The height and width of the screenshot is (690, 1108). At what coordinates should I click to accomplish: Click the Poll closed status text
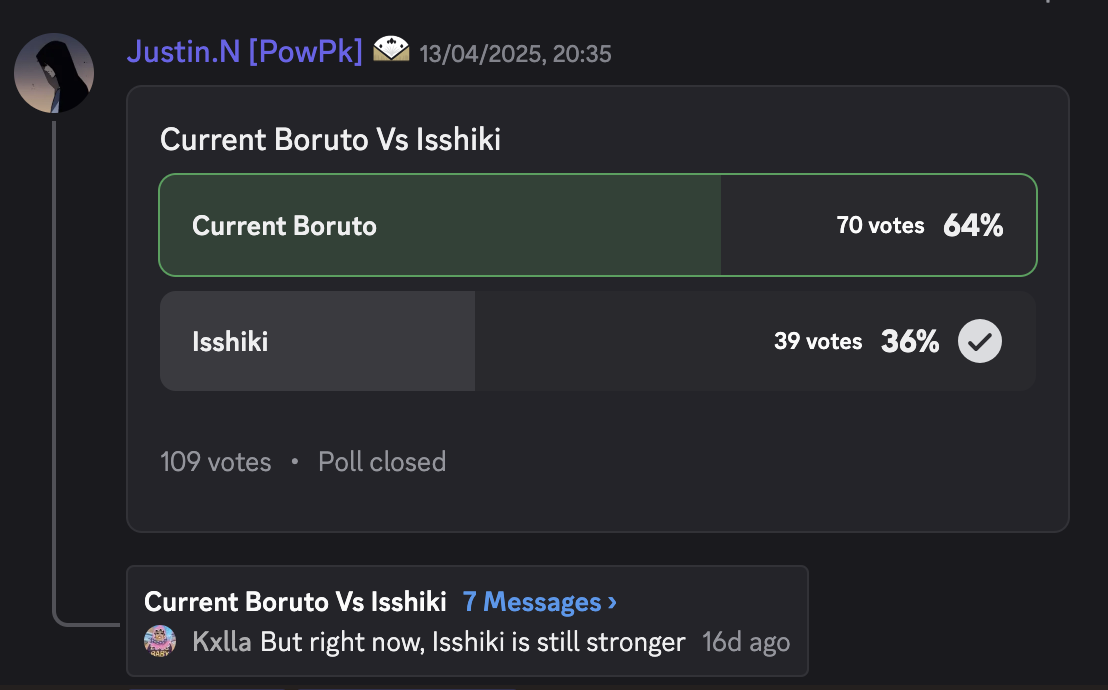point(381,462)
